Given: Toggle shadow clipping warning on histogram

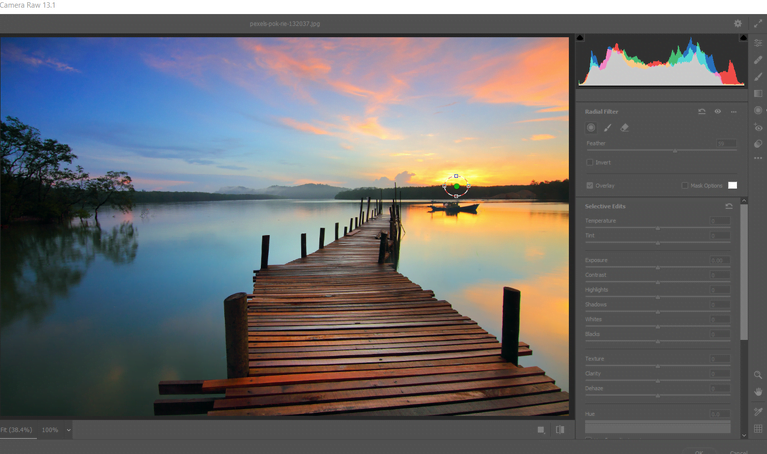Looking at the screenshot, I should (x=580, y=38).
